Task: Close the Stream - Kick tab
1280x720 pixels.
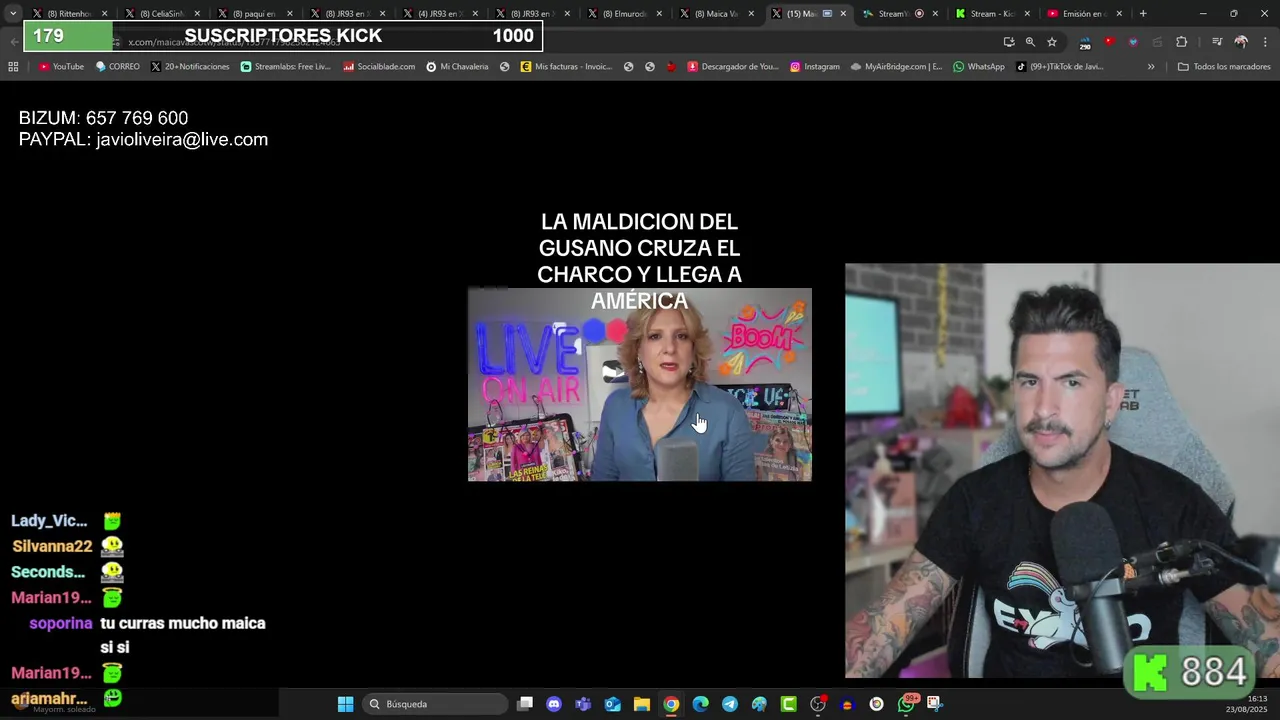Action: pyautogui.click(x=1027, y=14)
